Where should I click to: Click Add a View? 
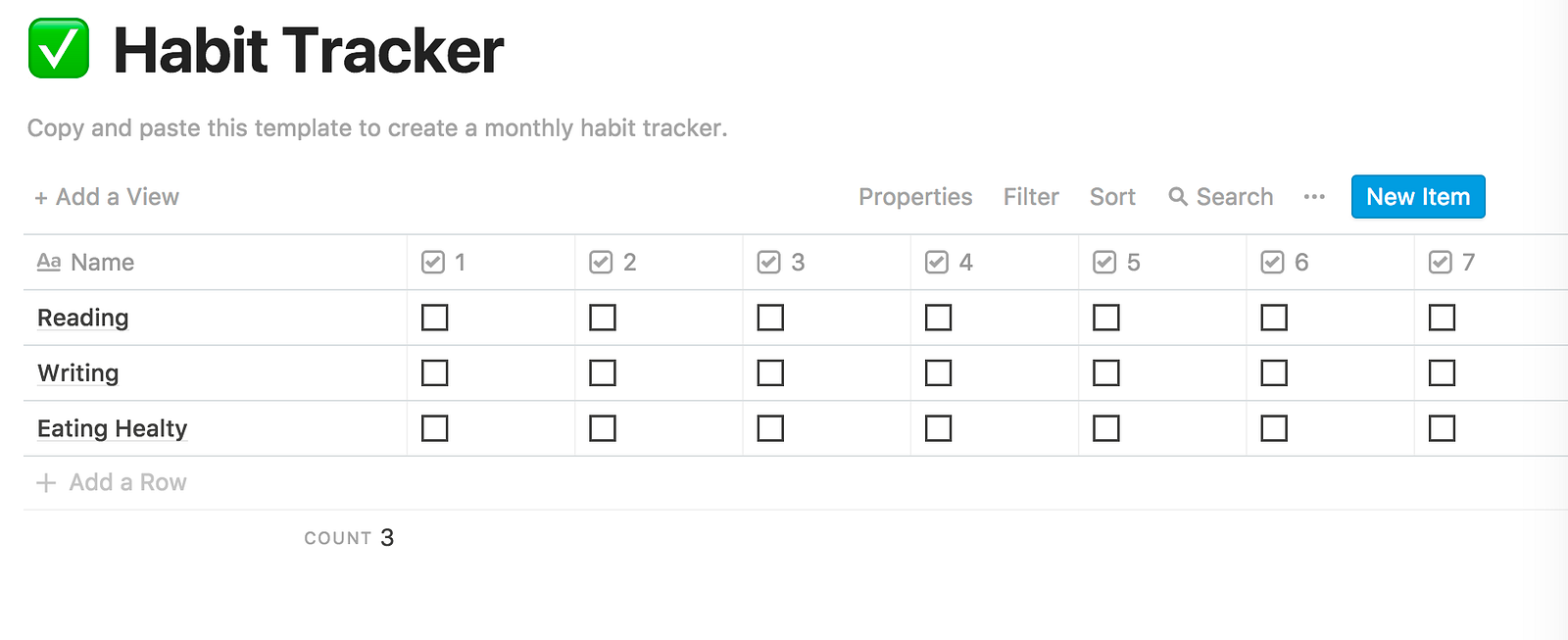(x=108, y=197)
